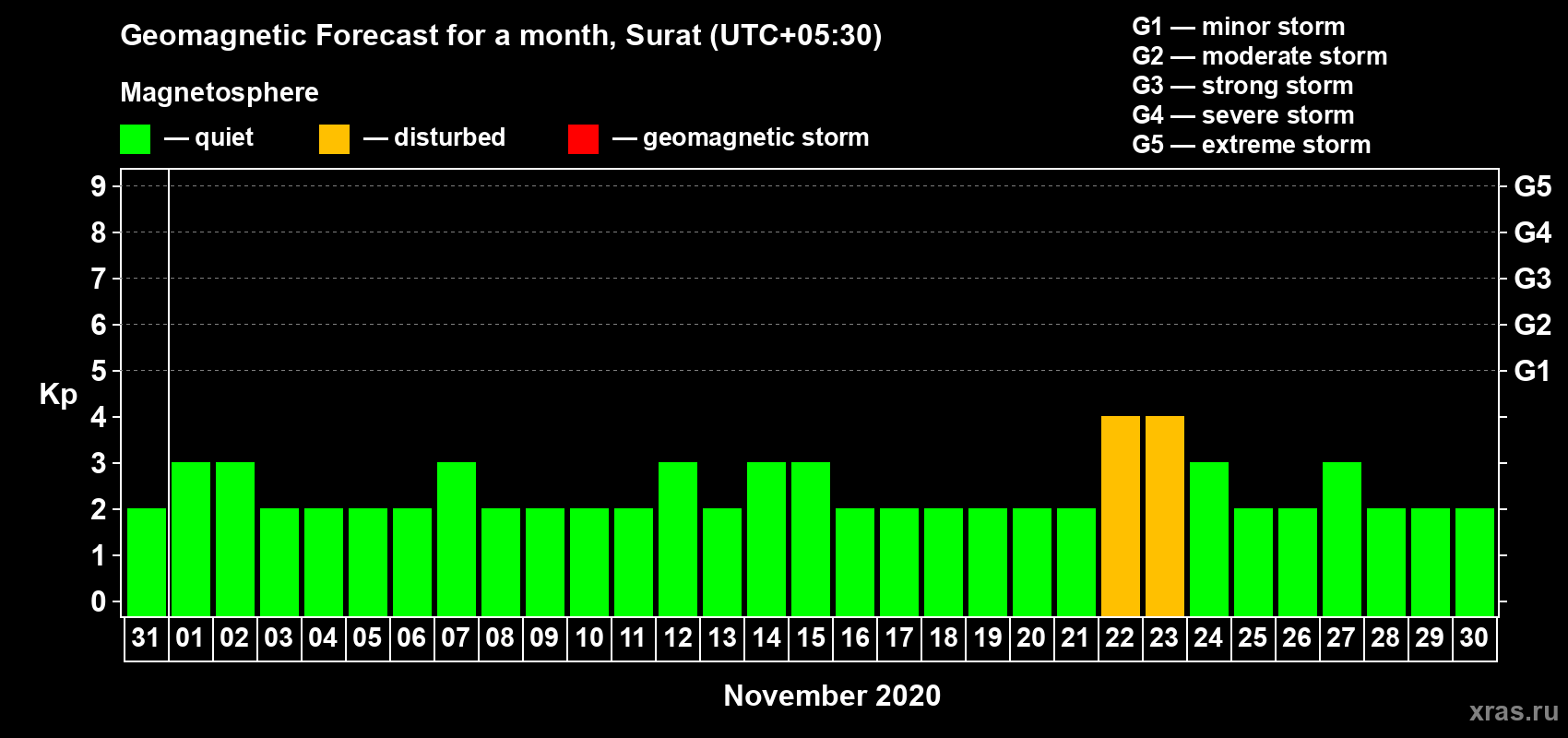This screenshot has width=1568, height=738.
Task: Click date label 05 on the axis
Action: tap(367, 637)
